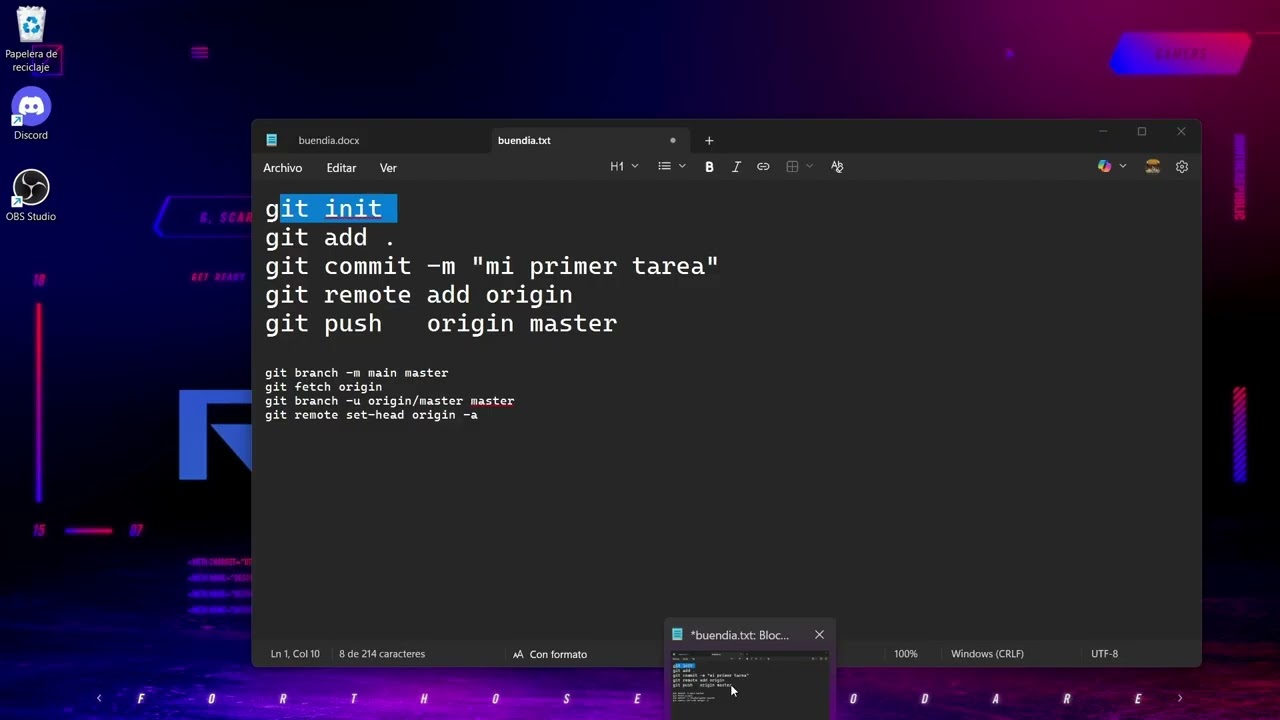Image resolution: width=1280 pixels, height=720 pixels.
Task: Click the 'Ln 1, Col 10' status indicator
Action: click(295, 654)
